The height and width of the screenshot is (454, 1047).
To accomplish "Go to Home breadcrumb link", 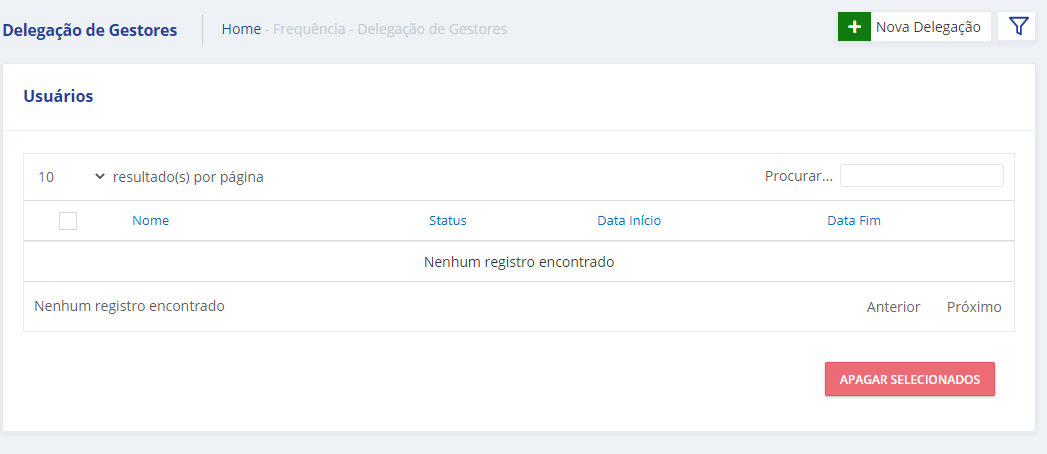I will point(241,29).
